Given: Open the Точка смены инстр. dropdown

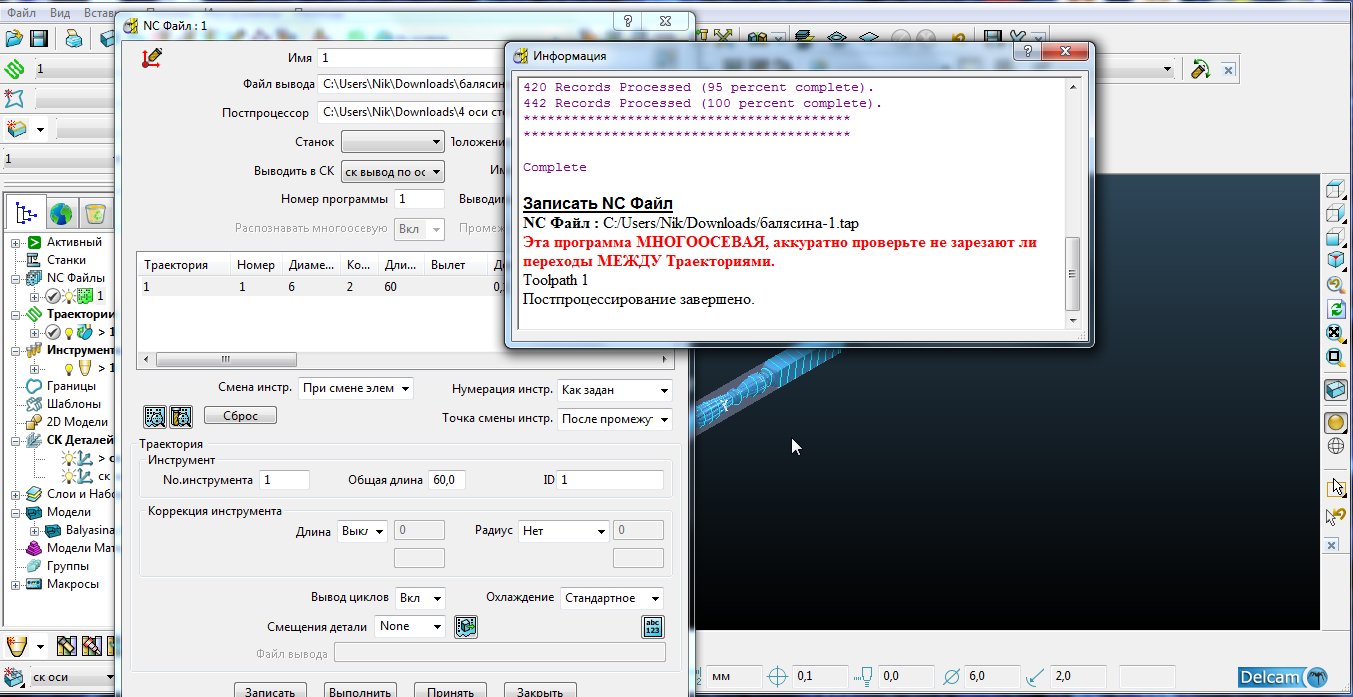Looking at the screenshot, I should (x=615, y=419).
